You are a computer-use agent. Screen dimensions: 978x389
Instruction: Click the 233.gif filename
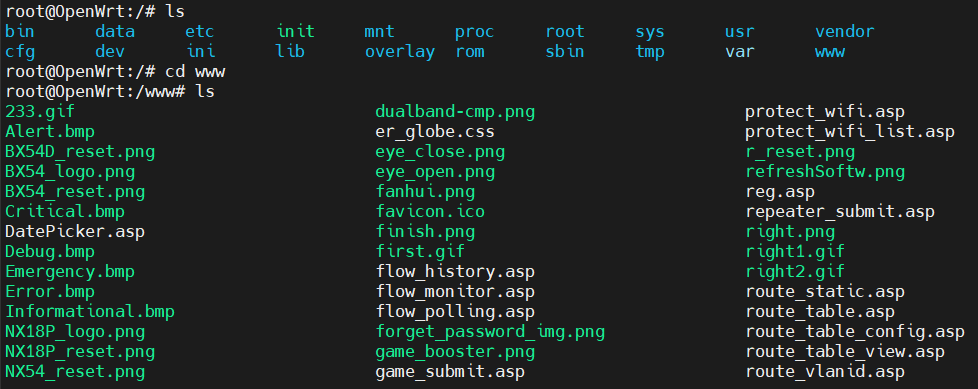click(40, 112)
